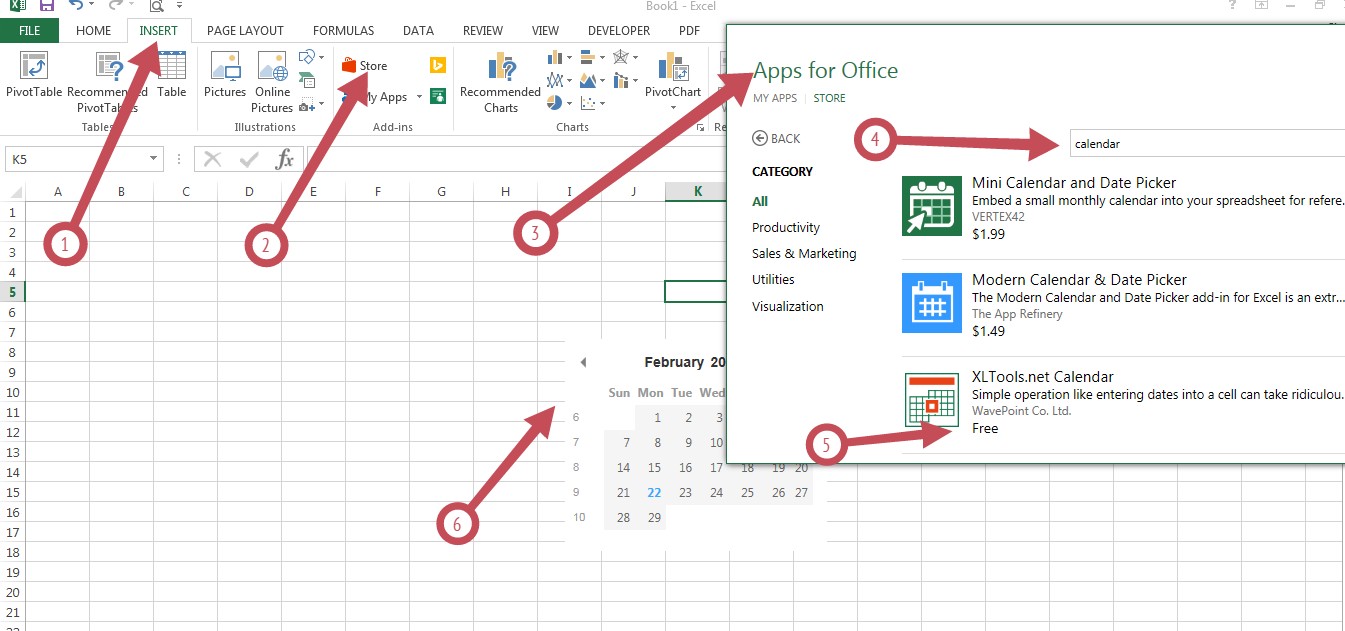This screenshot has height=631, width=1345.
Task: Click the Online Pictures icon
Action: 272,78
